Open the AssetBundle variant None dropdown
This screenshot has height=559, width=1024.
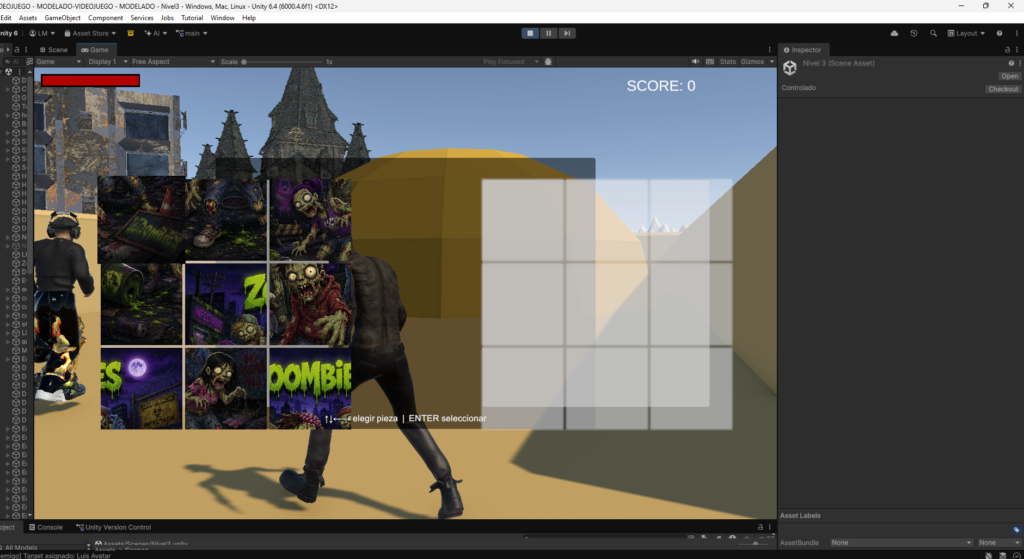click(999, 543)
